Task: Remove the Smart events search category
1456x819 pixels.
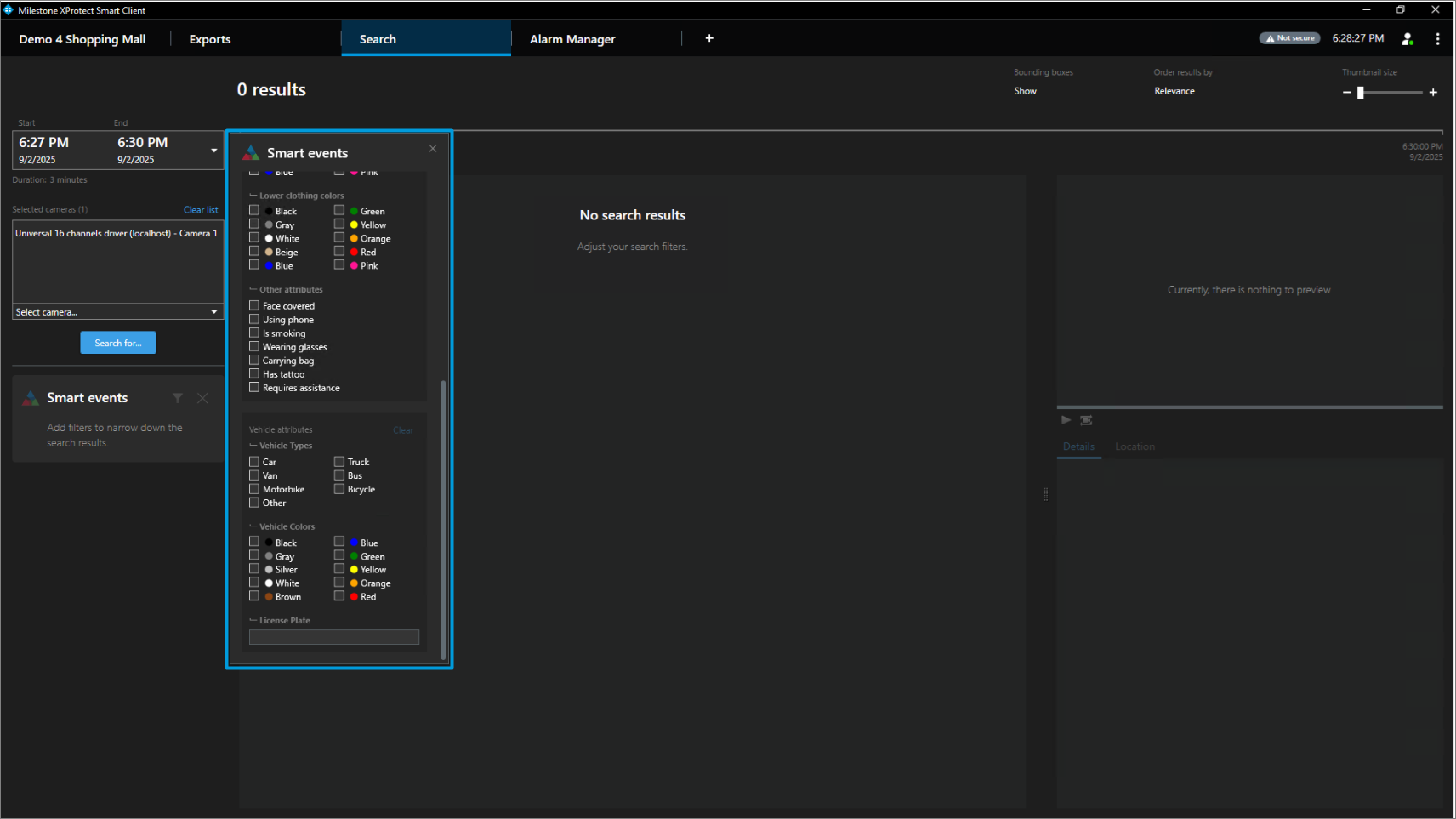Action: coord(202,398)
